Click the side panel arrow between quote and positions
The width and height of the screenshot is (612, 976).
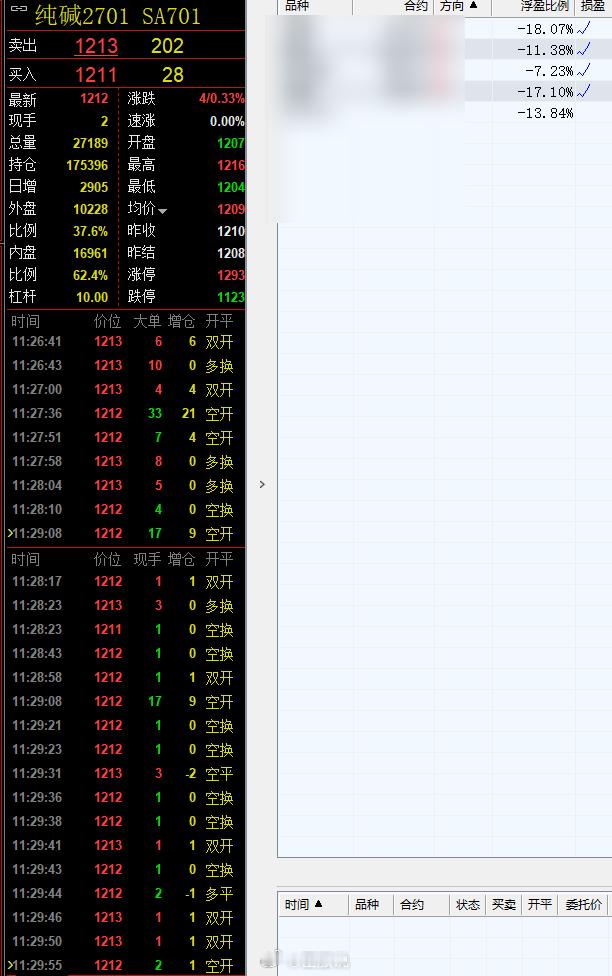[x=262, y=484]
